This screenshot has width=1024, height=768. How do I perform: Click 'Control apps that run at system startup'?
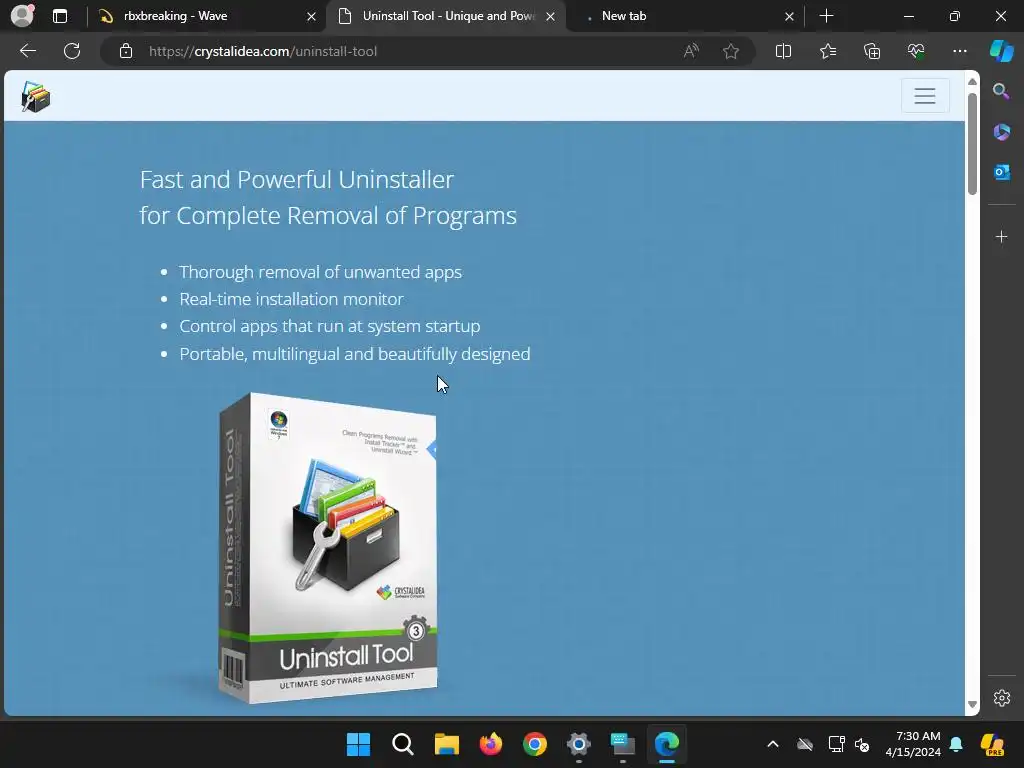(330, 326)
